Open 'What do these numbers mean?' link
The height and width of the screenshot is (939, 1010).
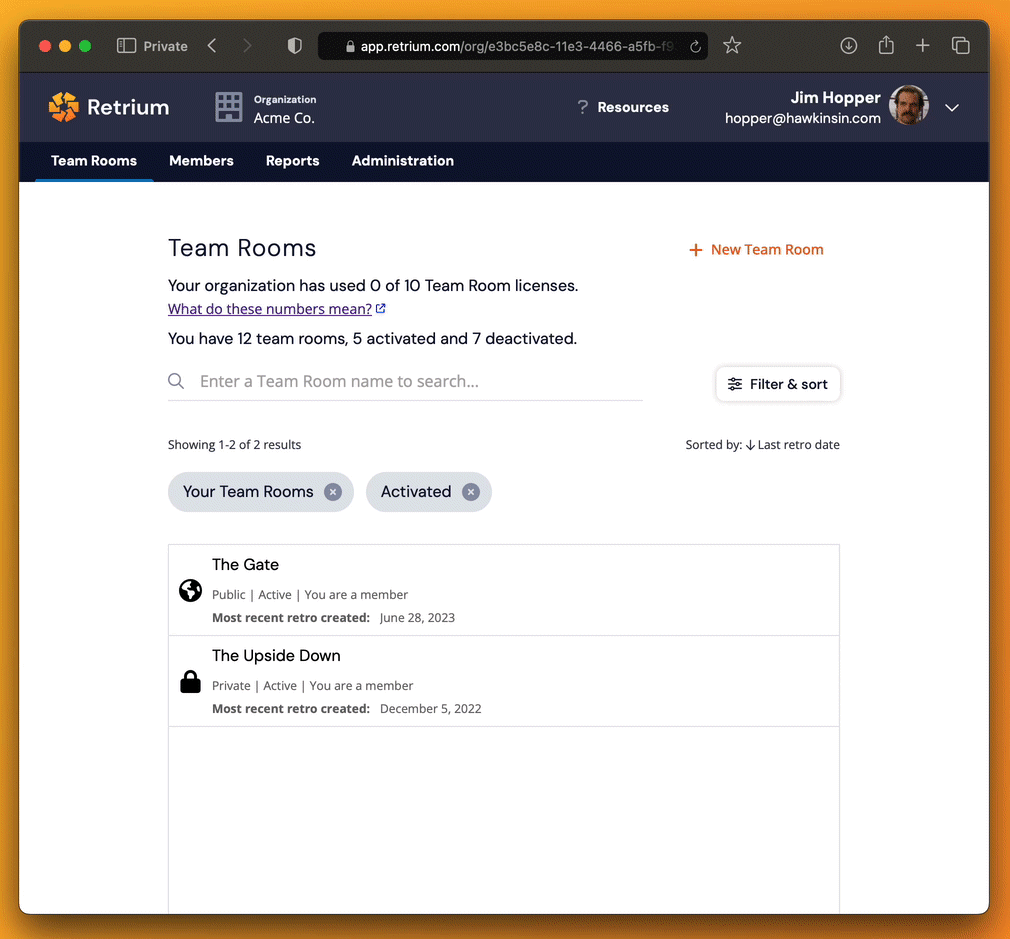[270, 309]
